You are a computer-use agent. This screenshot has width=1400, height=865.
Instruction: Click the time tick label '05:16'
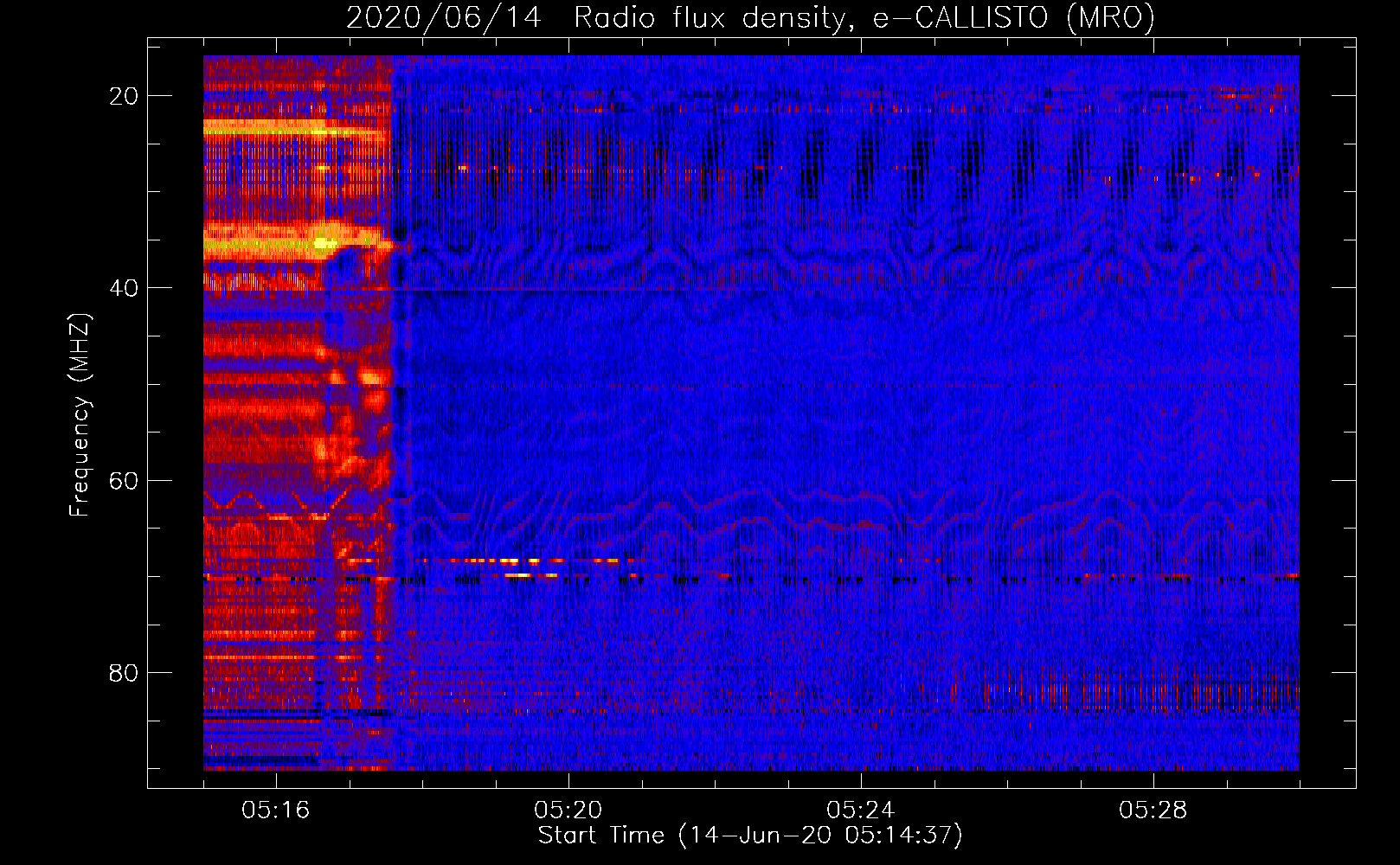click(275, 811)
